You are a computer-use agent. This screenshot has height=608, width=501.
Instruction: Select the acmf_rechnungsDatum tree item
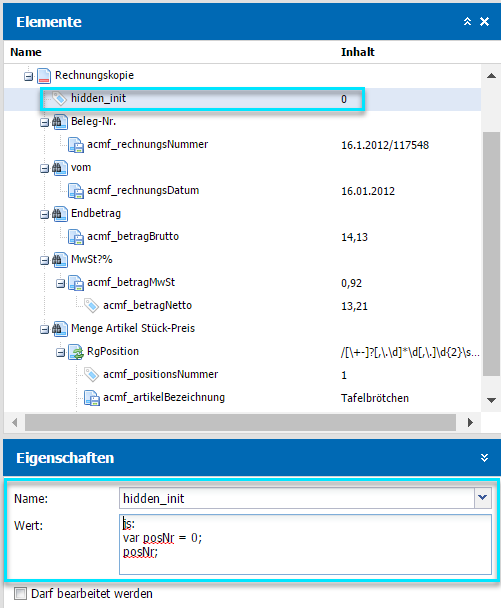[x=143, y=190]
